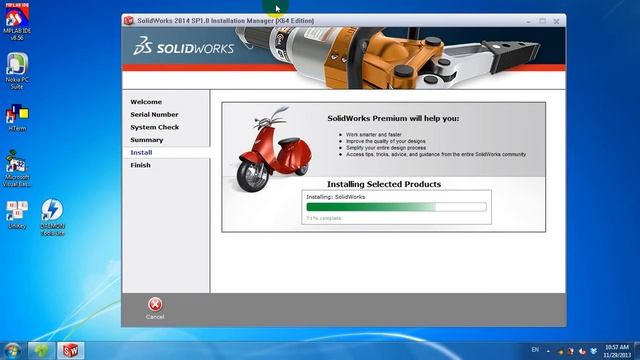This screenshot has height=360, width=640.
Task: Click the red Cancel icon button
Action: [155, 308]
